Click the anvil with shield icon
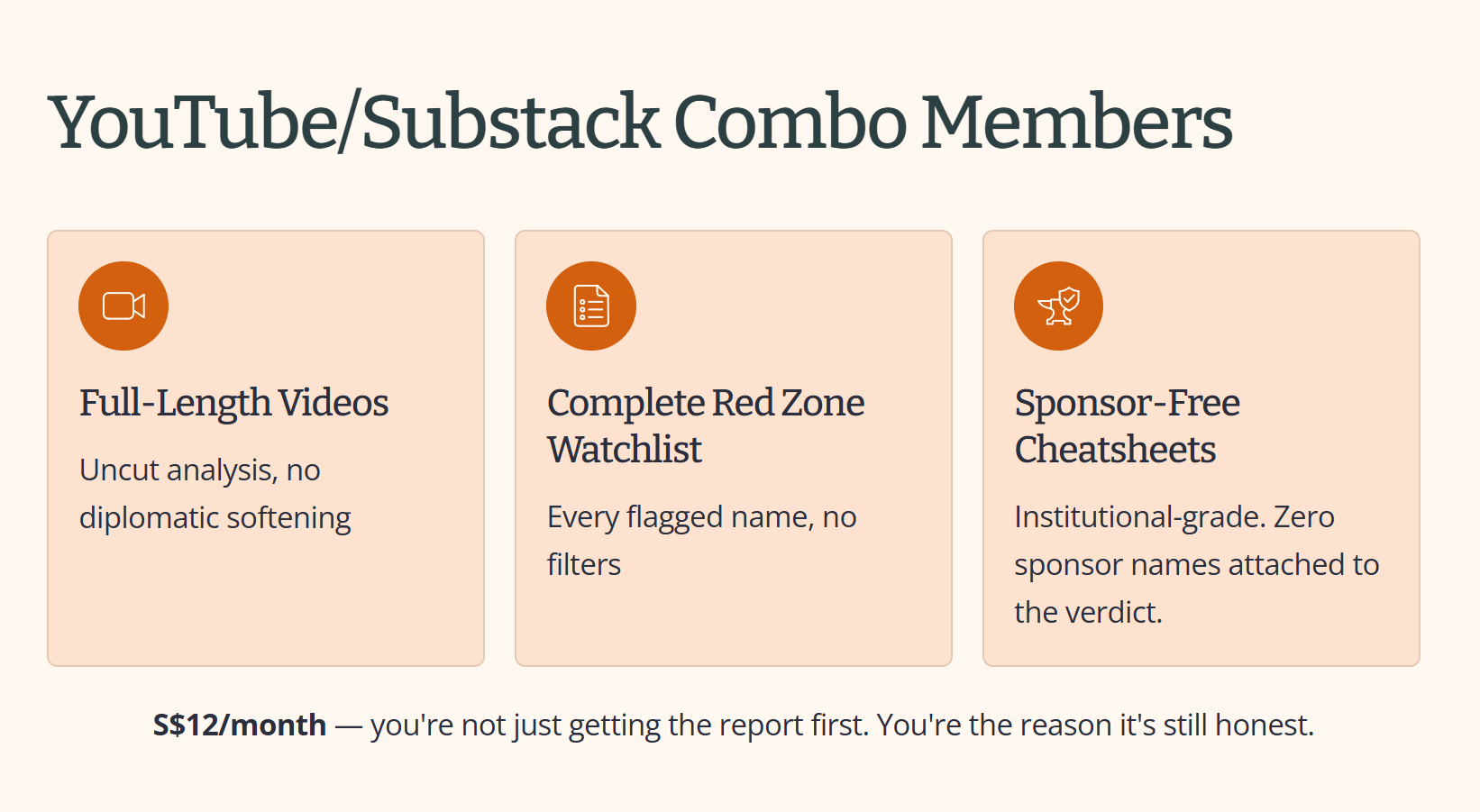1480x812 pixels. click(1059, 306)
